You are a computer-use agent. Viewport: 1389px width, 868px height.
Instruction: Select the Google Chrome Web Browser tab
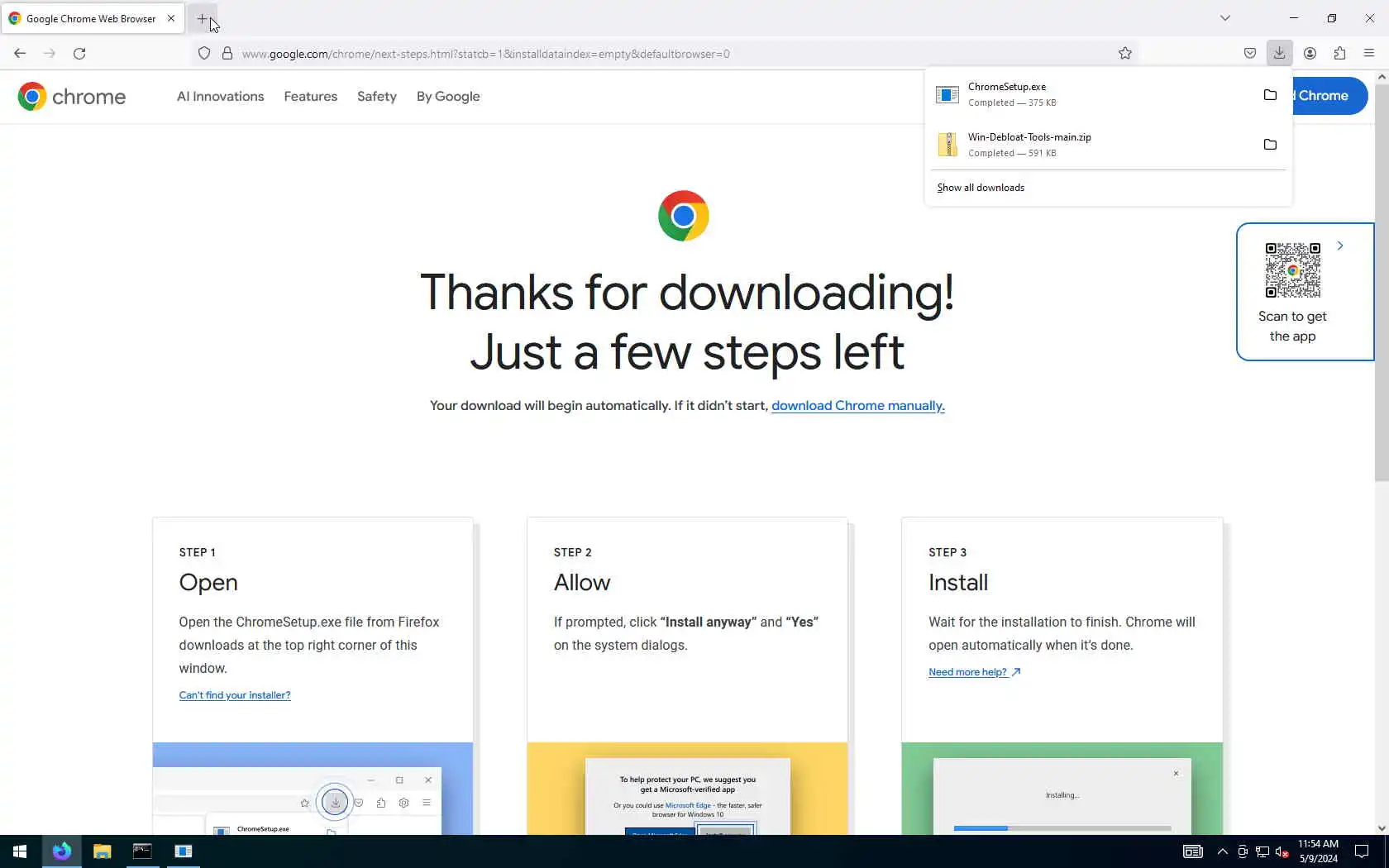(x=93, y=18)
